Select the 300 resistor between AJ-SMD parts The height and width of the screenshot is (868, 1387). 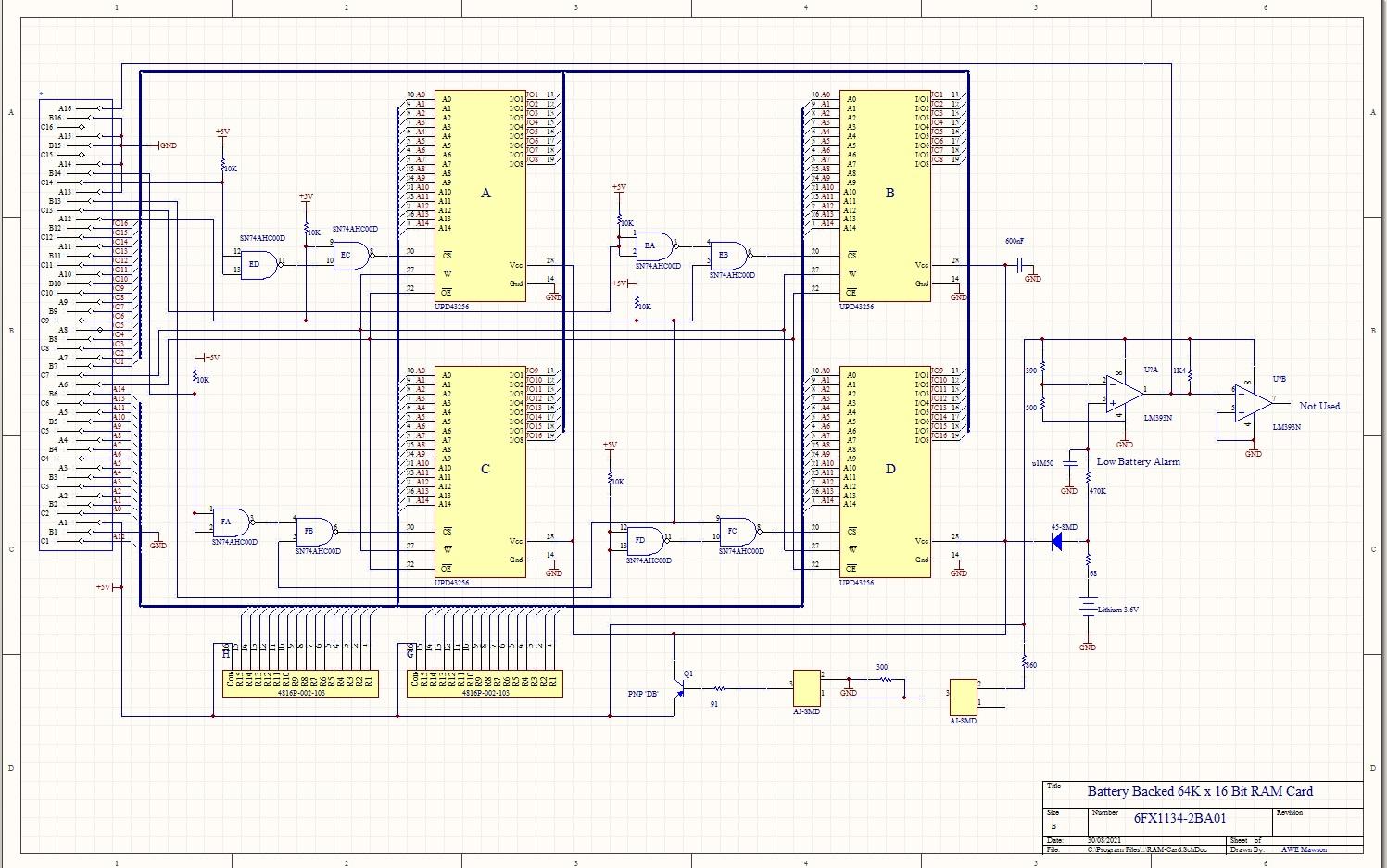885,679
